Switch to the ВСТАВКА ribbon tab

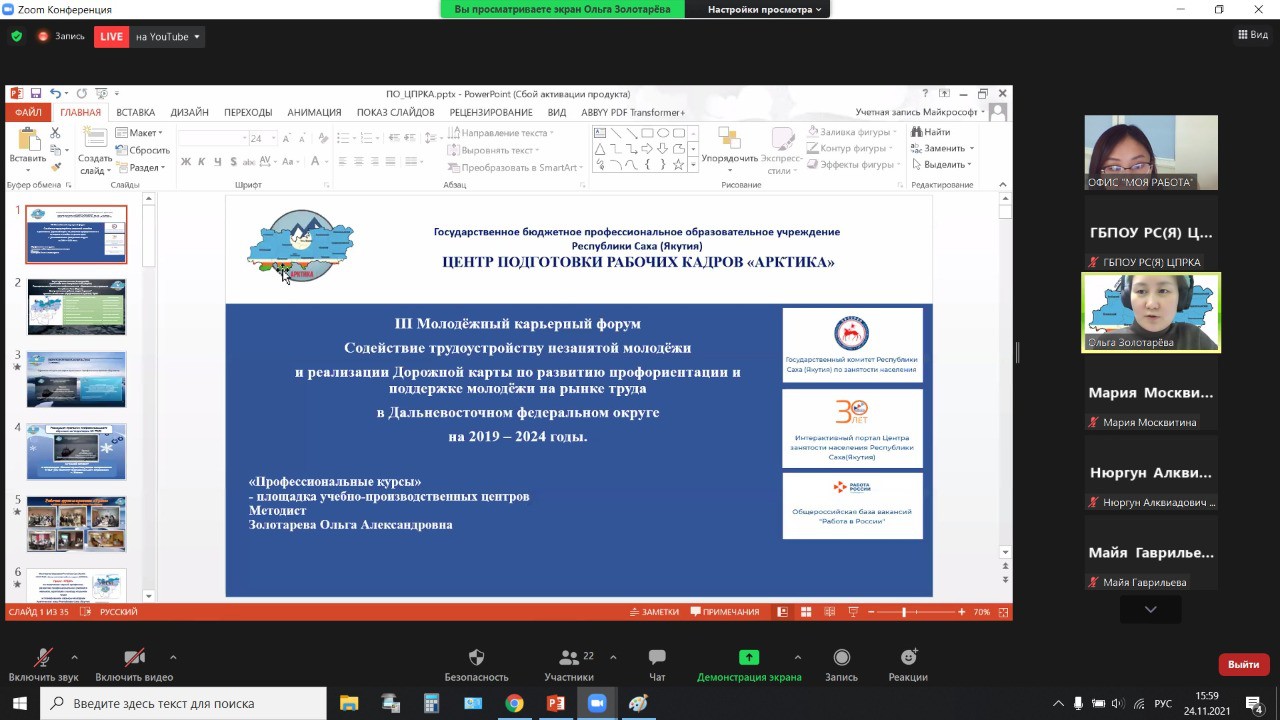(x=135, y=112)
